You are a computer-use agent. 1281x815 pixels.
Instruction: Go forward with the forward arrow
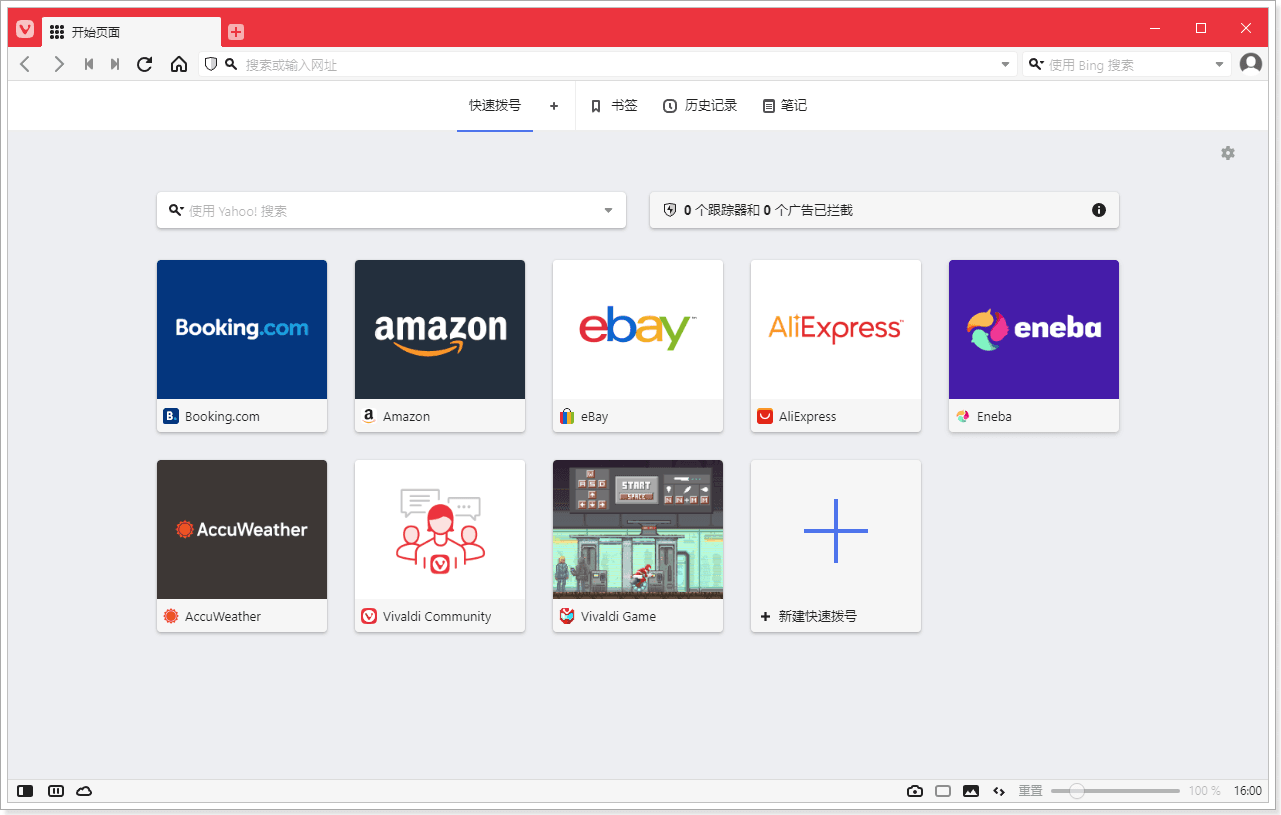(58, 64)
